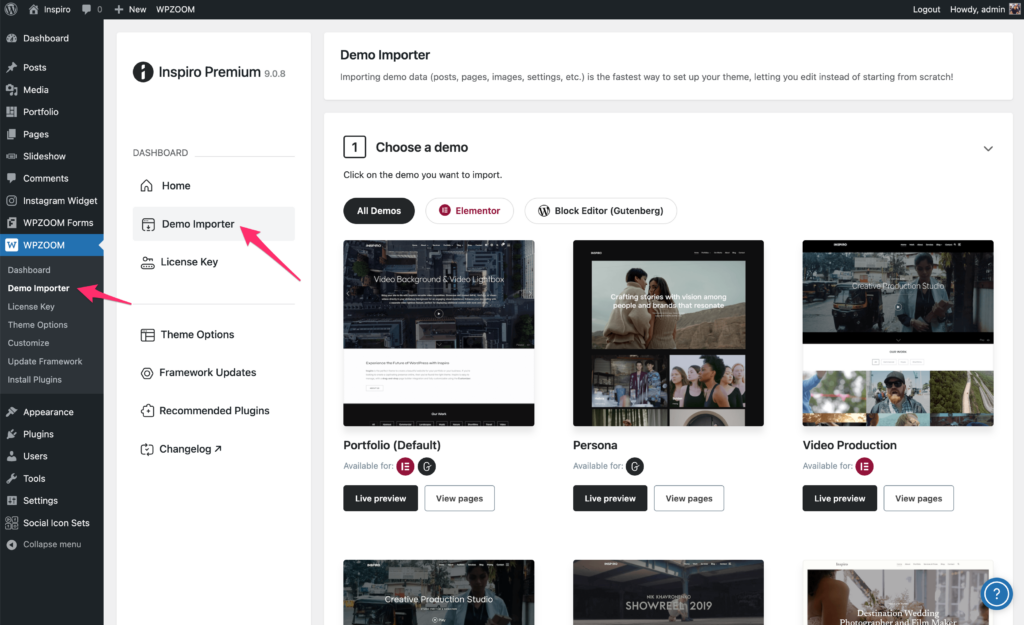
Task: Click the WordPress logo in admin bar
Action: [11, 9]
